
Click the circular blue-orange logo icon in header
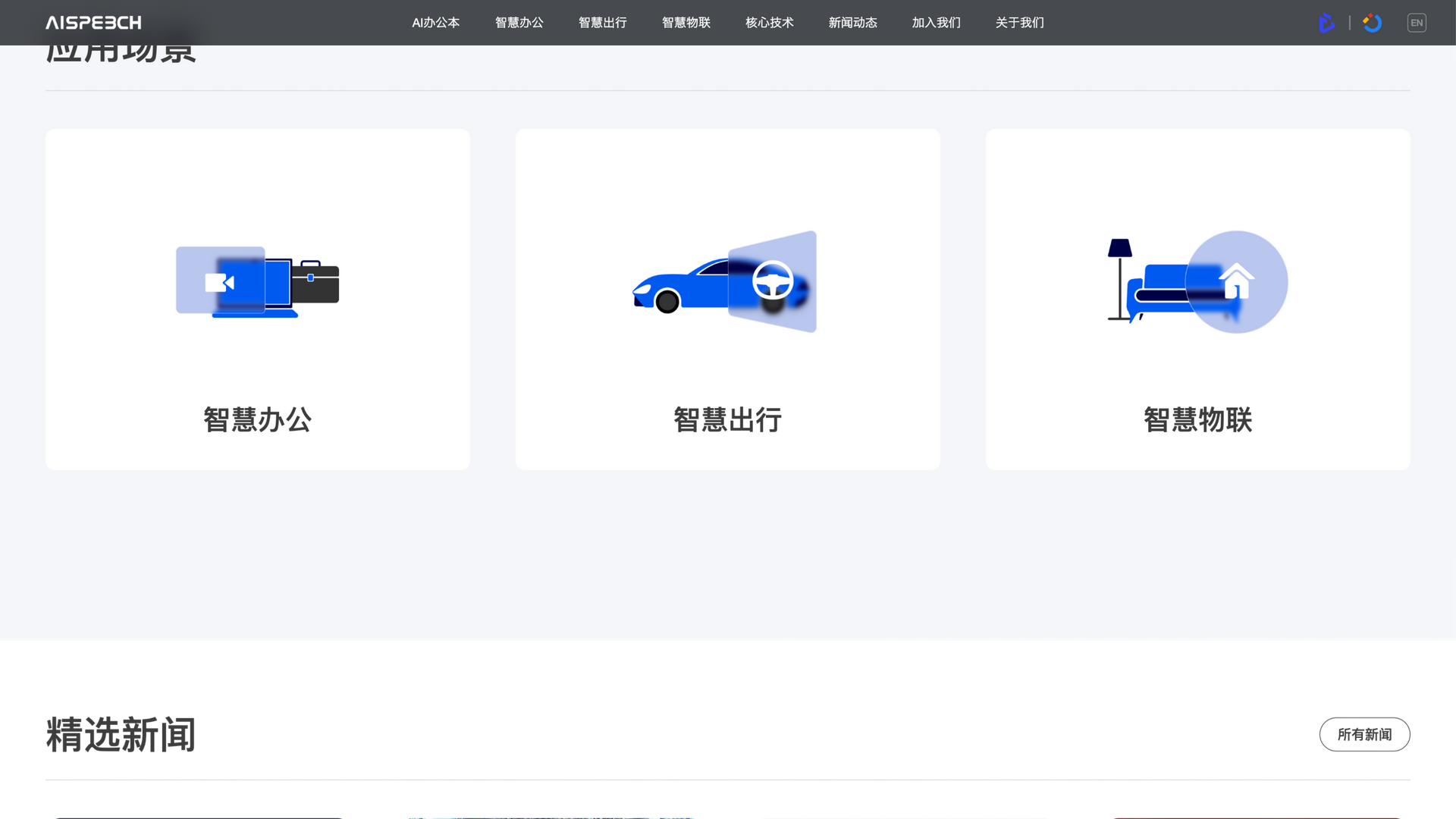pos(1372,23)
